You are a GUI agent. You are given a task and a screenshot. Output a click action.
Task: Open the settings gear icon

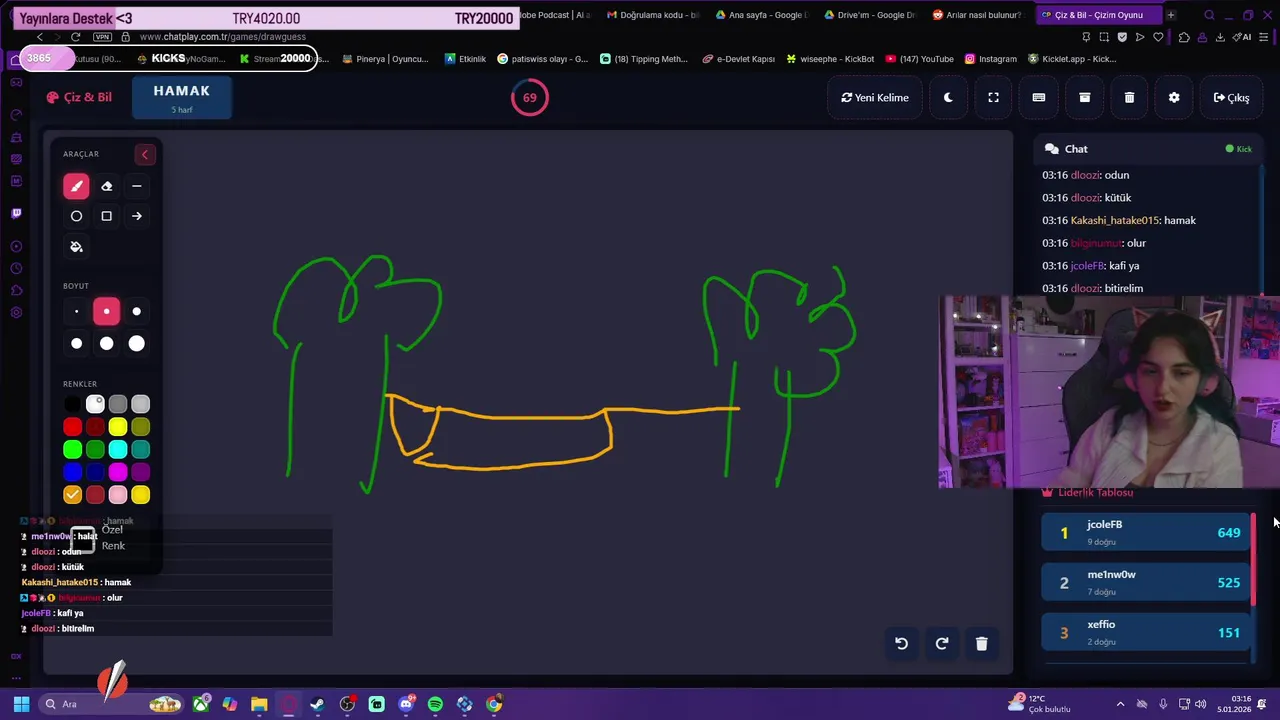[x=1174, y=98]
